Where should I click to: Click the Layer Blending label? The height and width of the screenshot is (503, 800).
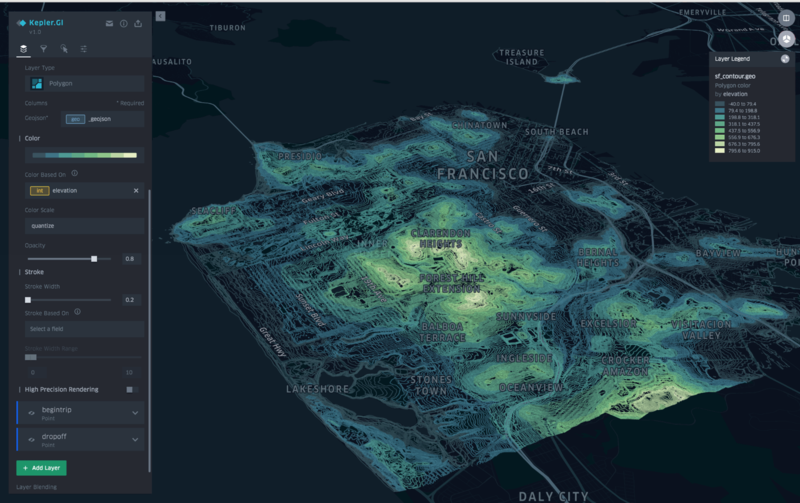[37, 487]
